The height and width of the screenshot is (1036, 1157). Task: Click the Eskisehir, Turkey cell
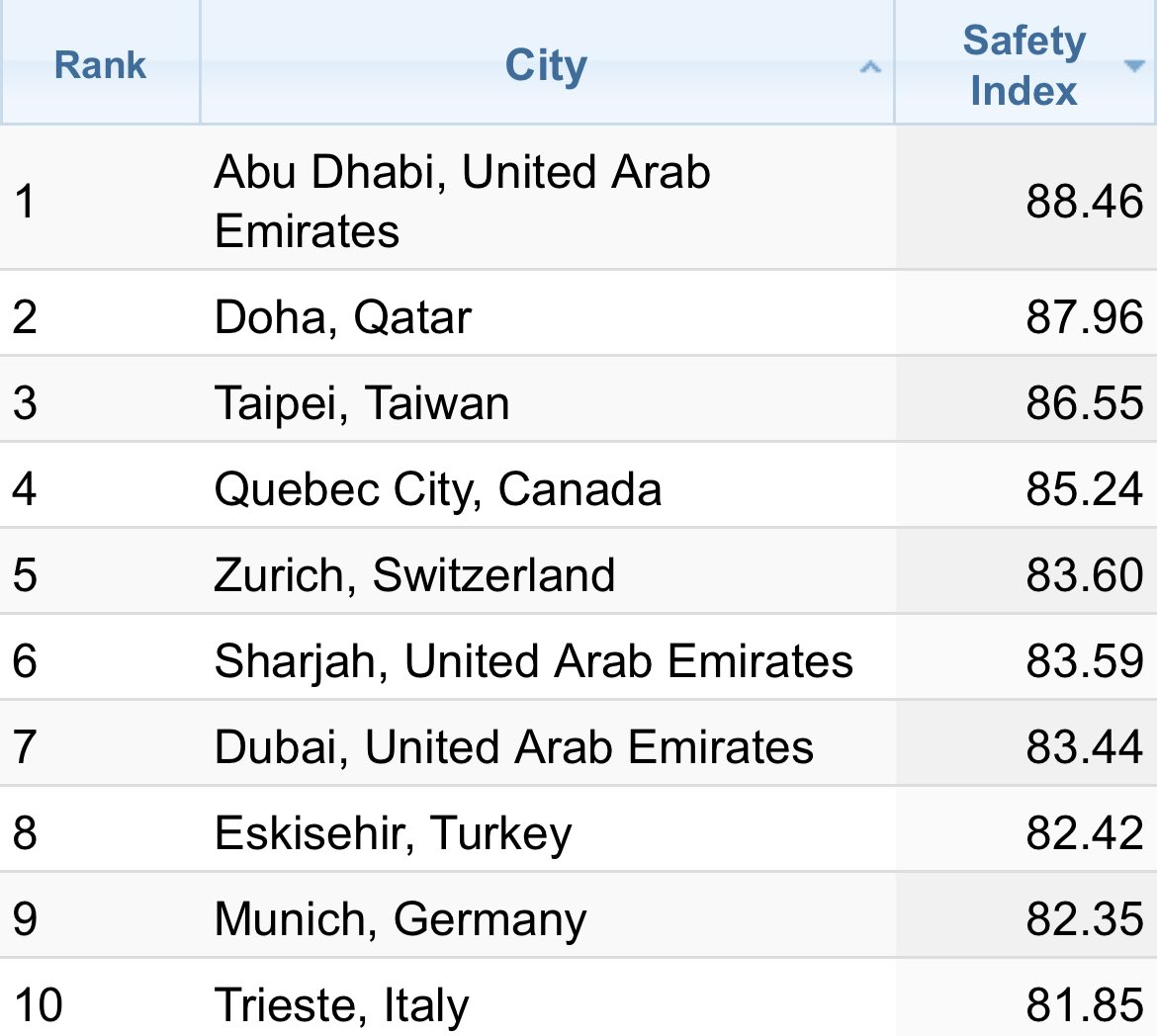click(x=393, y=833)
